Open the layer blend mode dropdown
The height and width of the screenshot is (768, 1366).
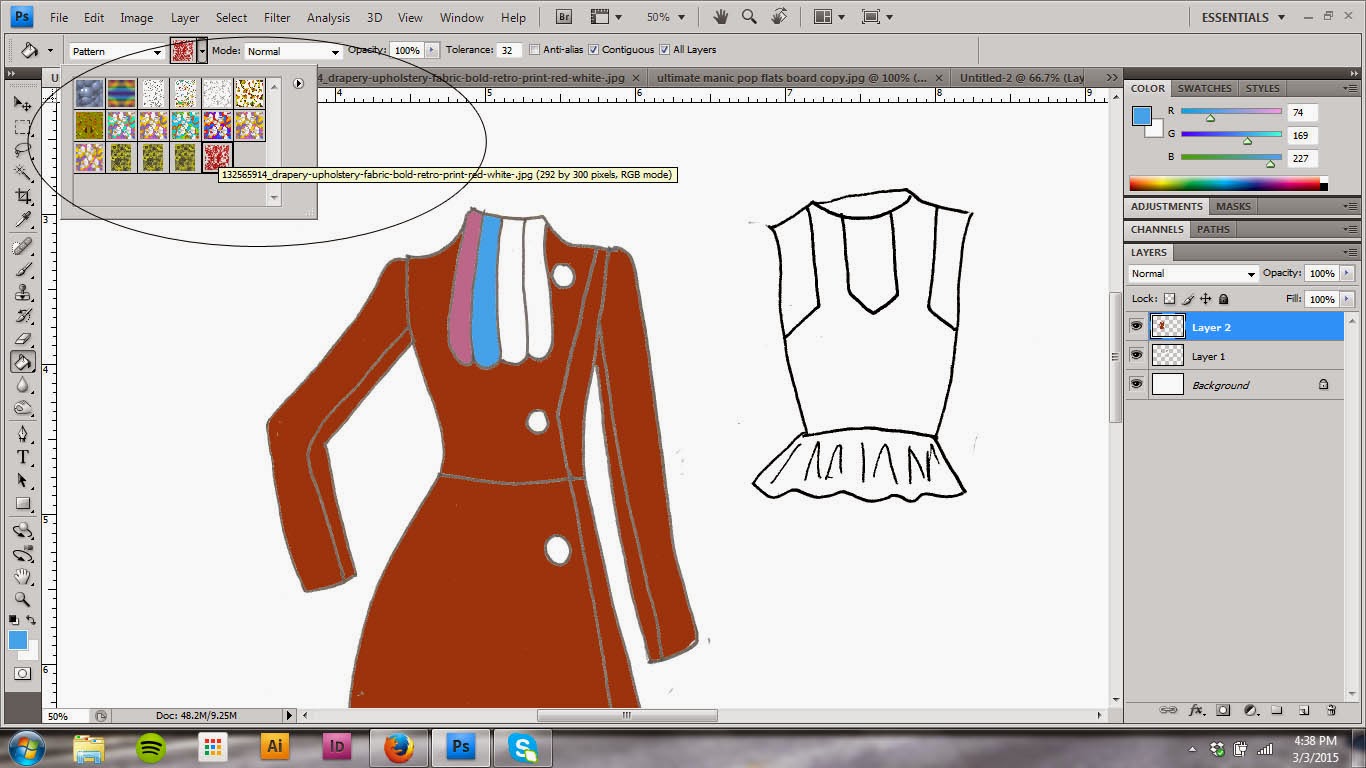(1192, 274)
